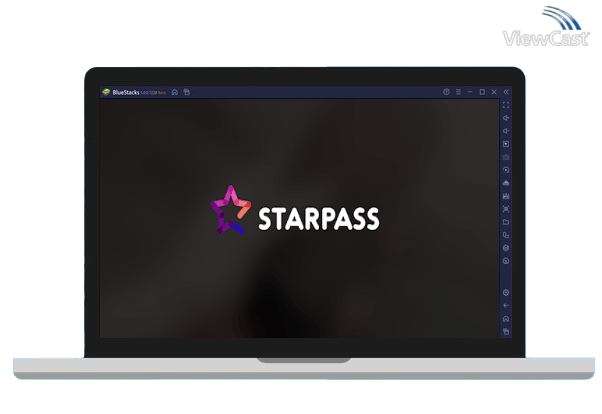The width and height of the screenshot is (602, 414).
Task: Go to Android home from side toolbar
Action: pyautogui.click(x=506, y=319)
